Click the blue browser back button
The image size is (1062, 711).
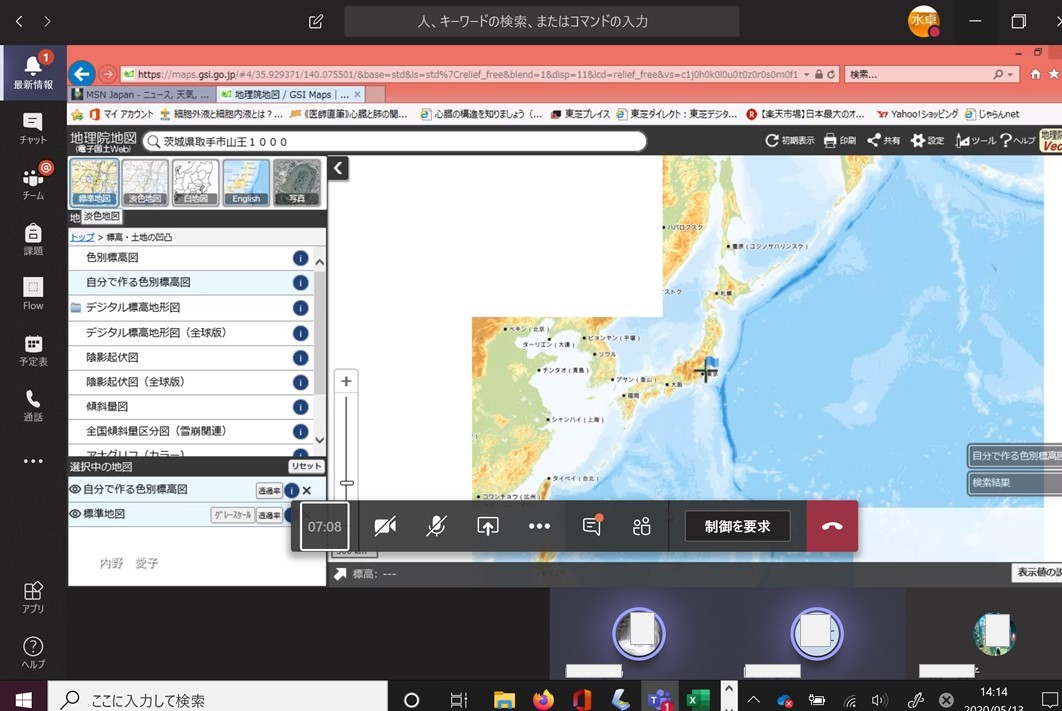coord(81,73)
